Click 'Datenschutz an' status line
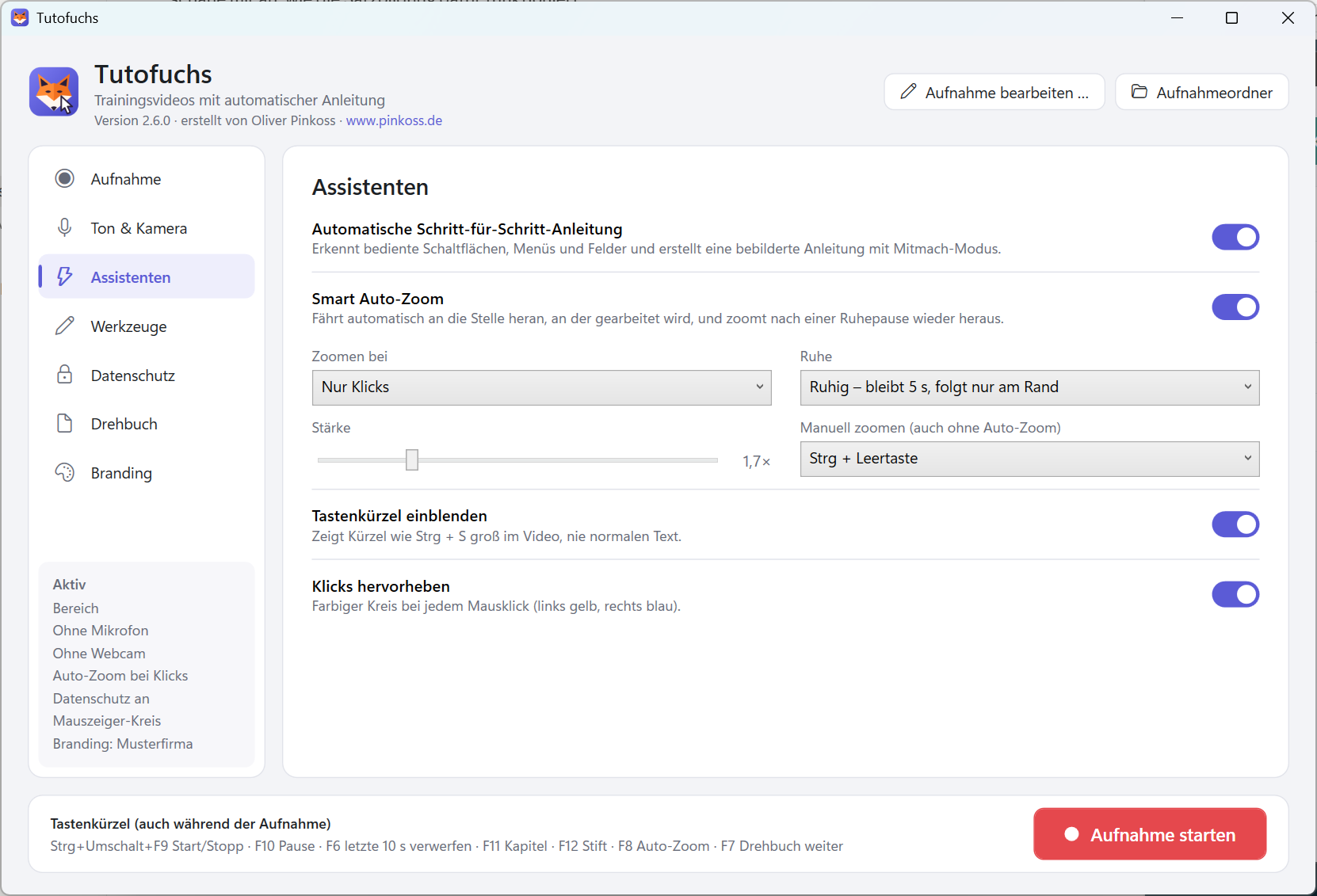 point(101,699)
